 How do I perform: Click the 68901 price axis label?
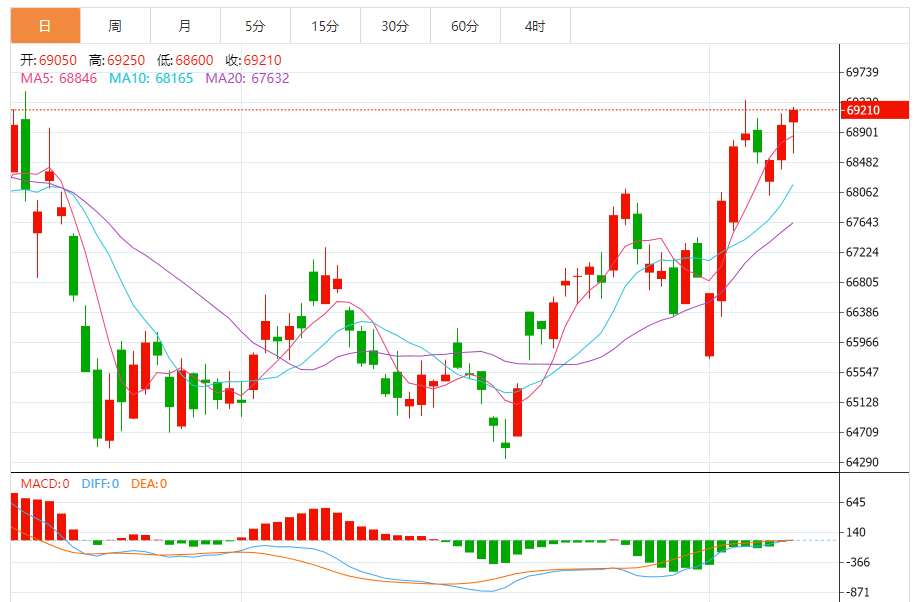[862, 132]
